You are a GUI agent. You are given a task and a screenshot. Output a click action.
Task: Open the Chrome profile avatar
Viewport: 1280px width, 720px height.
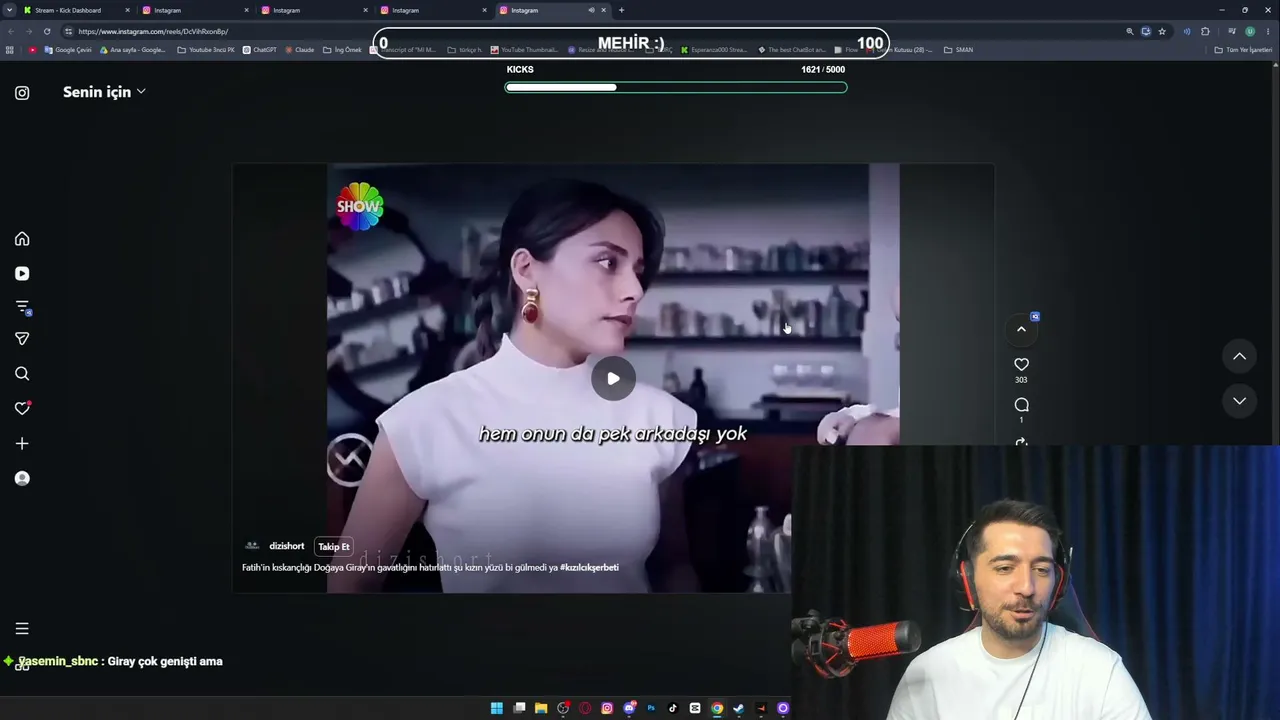pyautogui.click(x=1250, y=31)
